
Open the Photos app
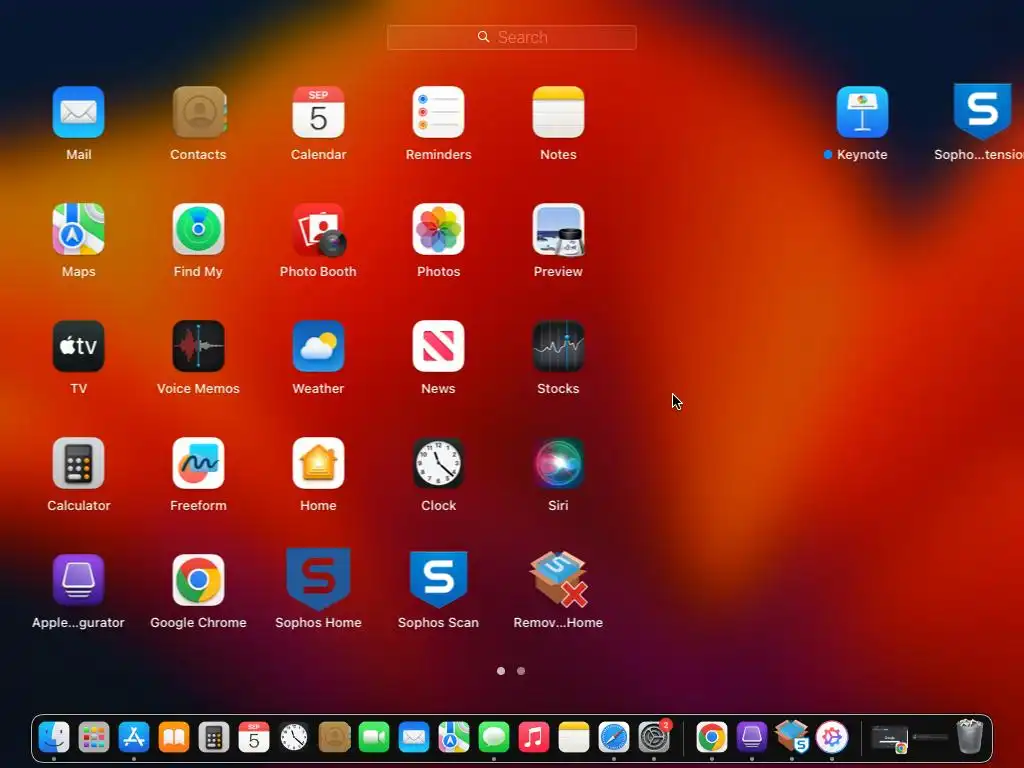(x=438, y=229)
